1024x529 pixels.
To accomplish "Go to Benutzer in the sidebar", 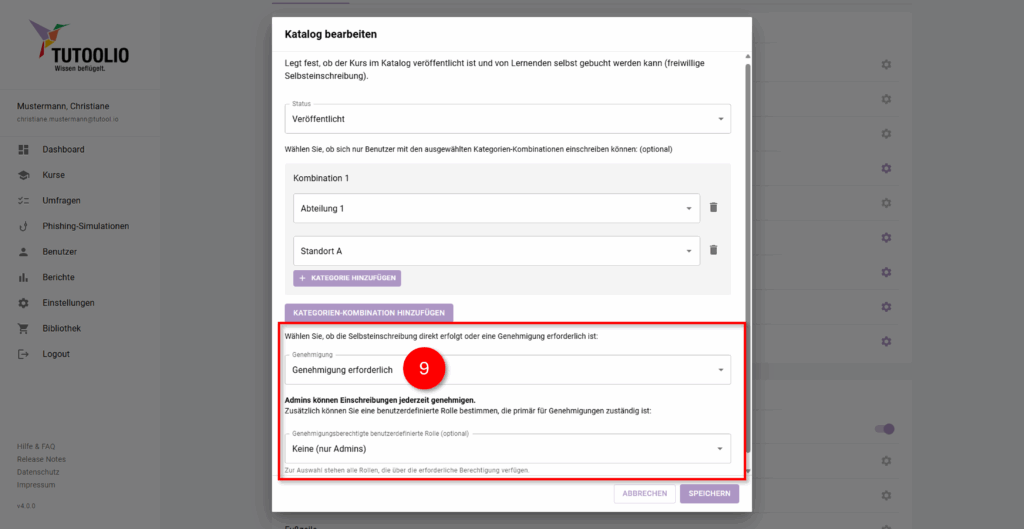I will click(x=59, y=251).
